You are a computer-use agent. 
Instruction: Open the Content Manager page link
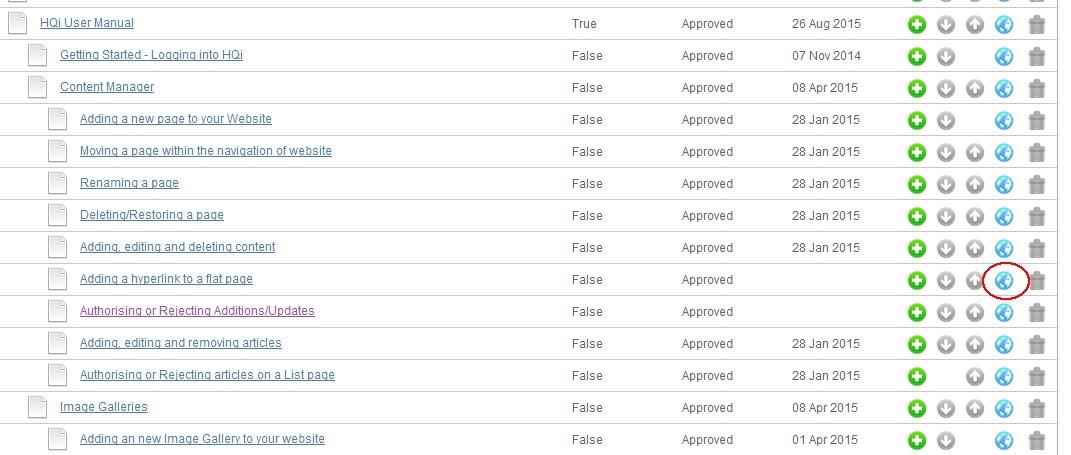(107, 87)
